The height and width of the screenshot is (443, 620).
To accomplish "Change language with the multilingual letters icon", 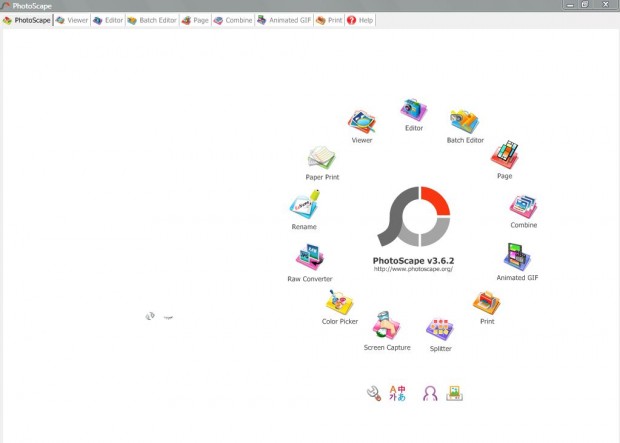I will click(397, 393).
